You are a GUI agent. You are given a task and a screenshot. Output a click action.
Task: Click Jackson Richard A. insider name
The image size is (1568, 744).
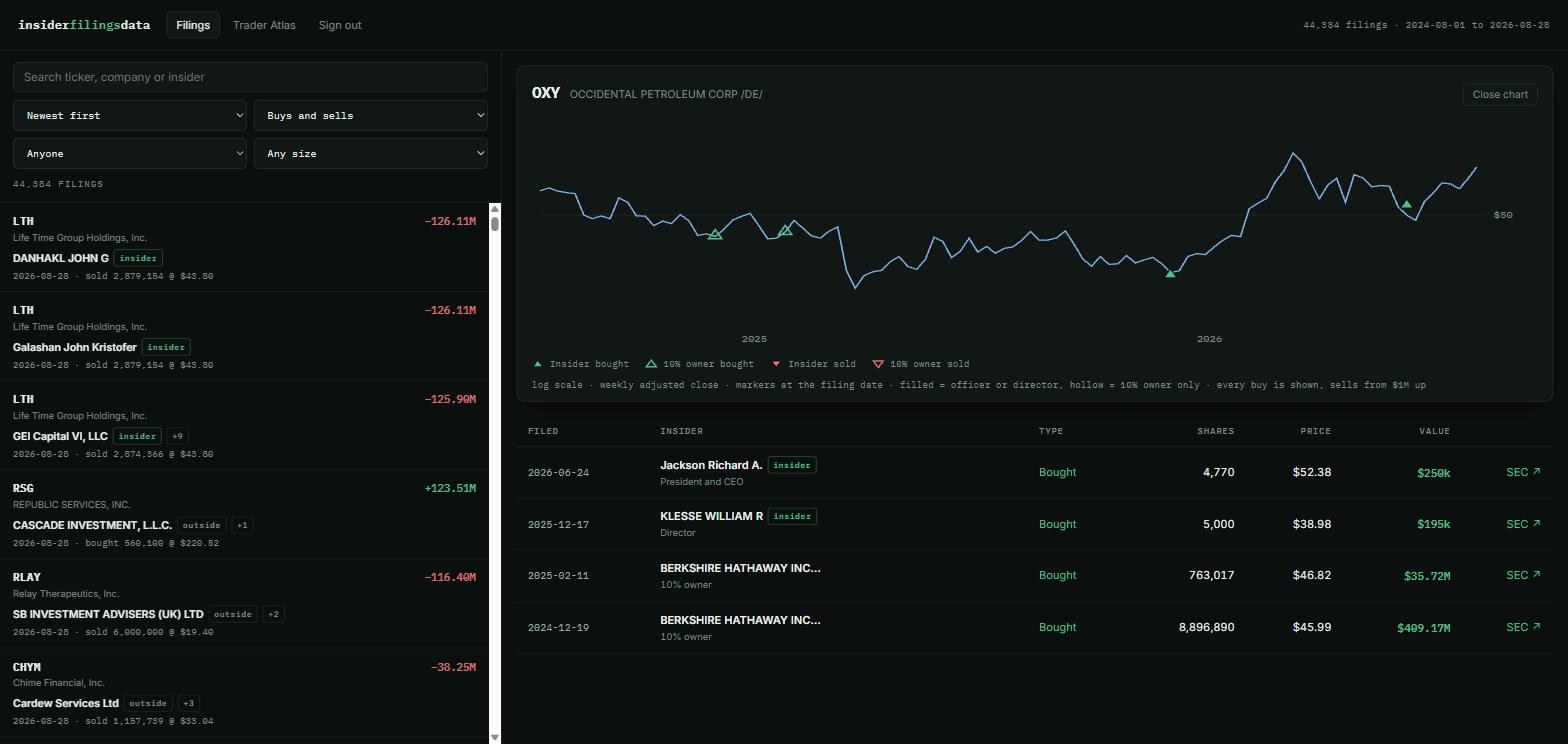point(711,465)
